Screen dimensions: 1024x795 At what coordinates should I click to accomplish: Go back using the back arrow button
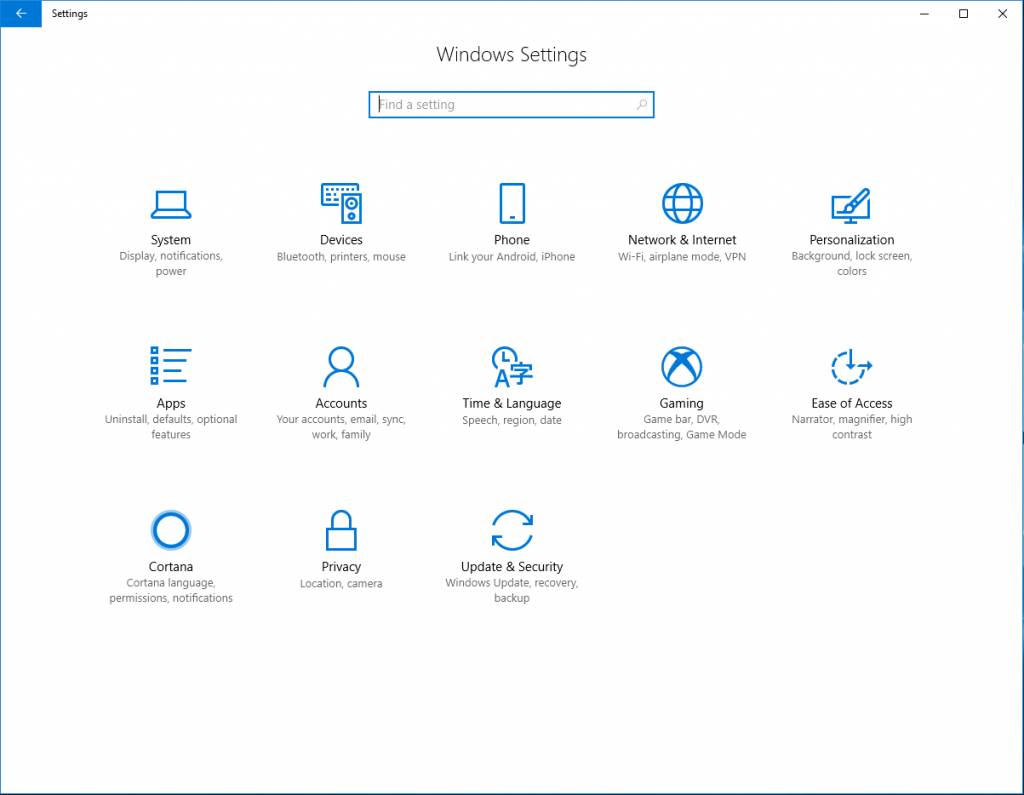click(21, 14)
